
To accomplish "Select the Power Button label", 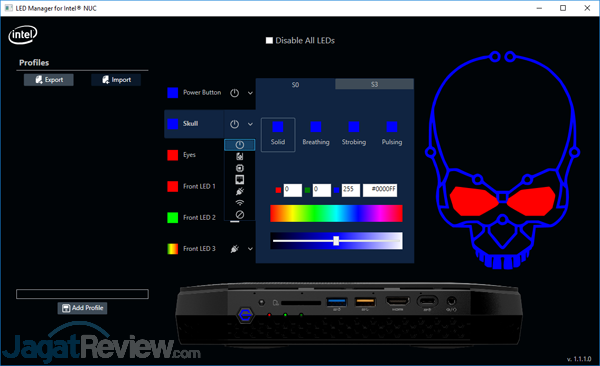I will click(x=202, y=93).
